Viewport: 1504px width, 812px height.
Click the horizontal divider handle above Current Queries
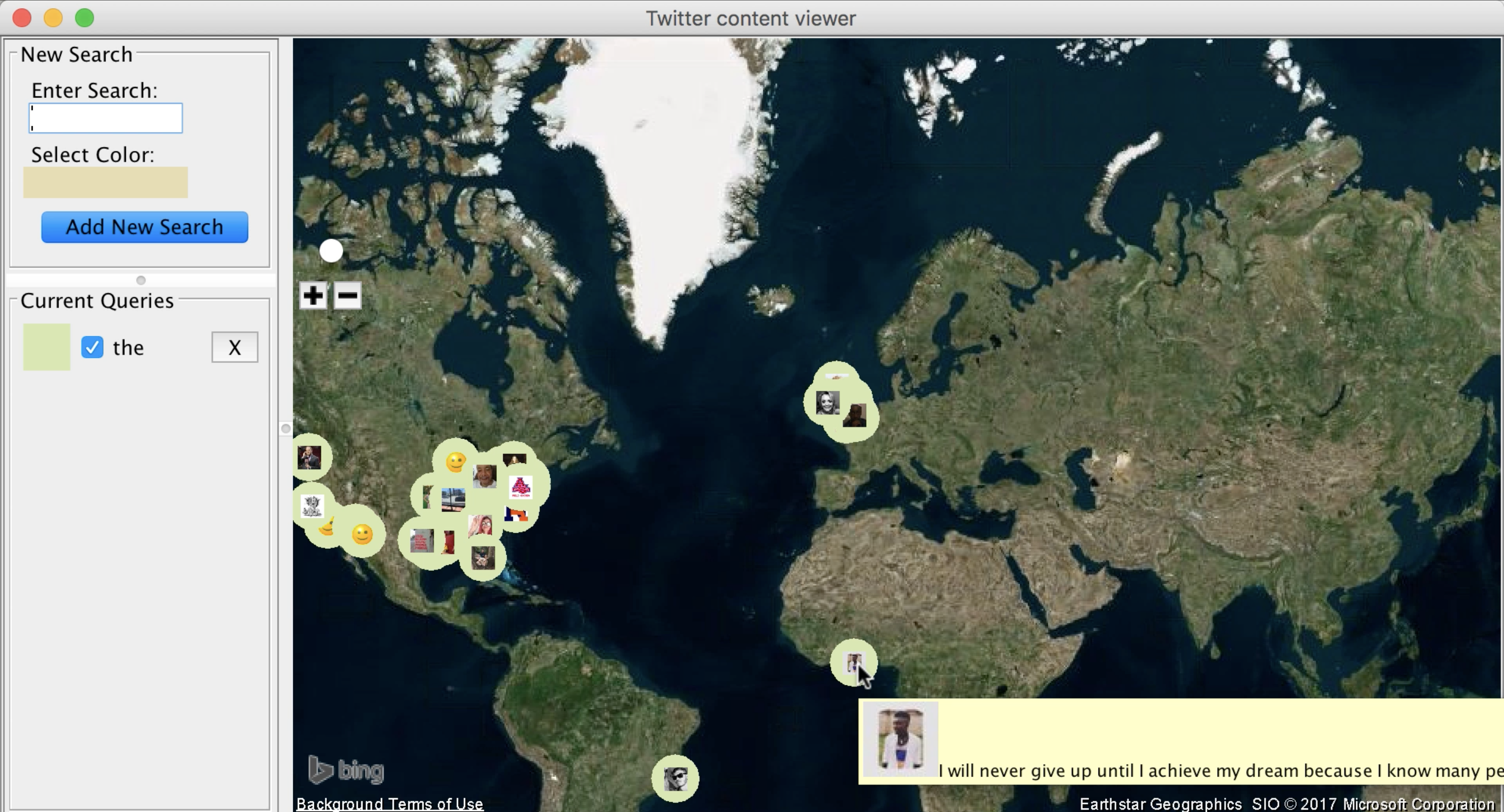141,280
